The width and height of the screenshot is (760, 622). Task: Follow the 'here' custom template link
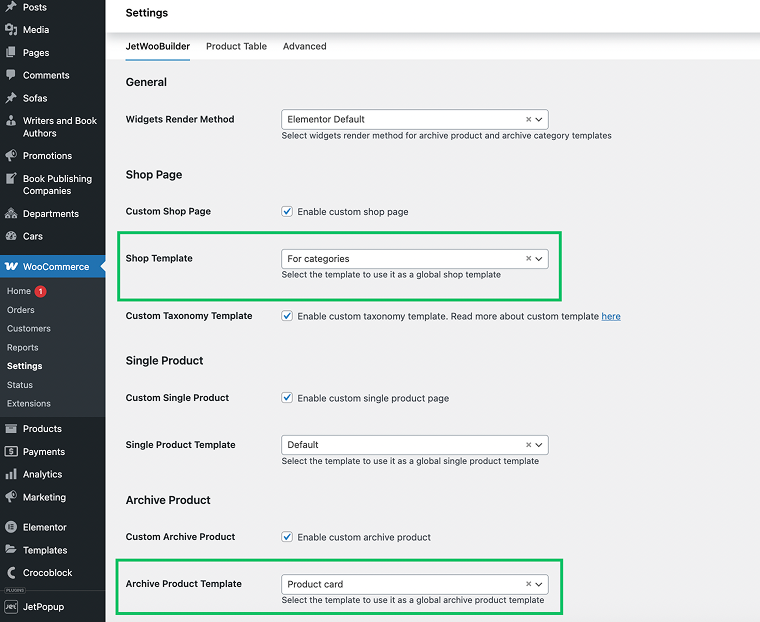click(611, 317)
